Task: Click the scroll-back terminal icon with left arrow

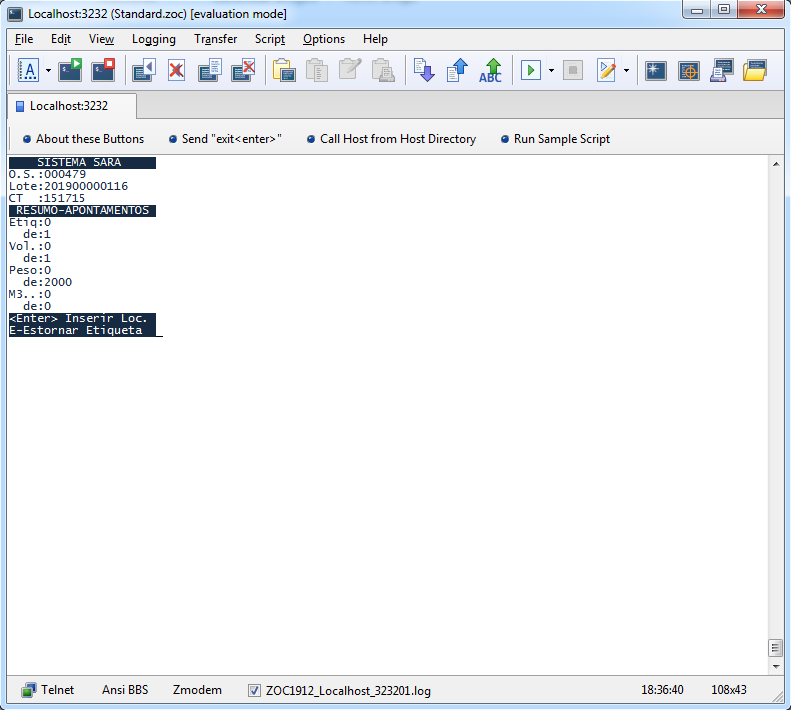Action: (x=144, y=70)
